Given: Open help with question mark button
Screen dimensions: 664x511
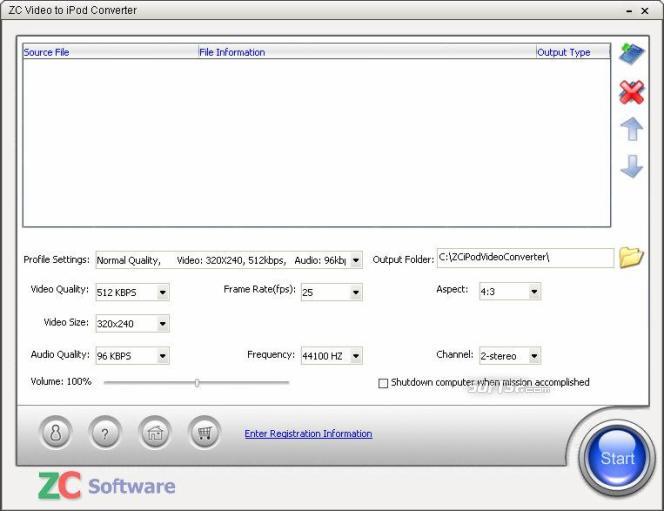Looking at the screenshot, I should pyautogui.click(x=105, y=433).
